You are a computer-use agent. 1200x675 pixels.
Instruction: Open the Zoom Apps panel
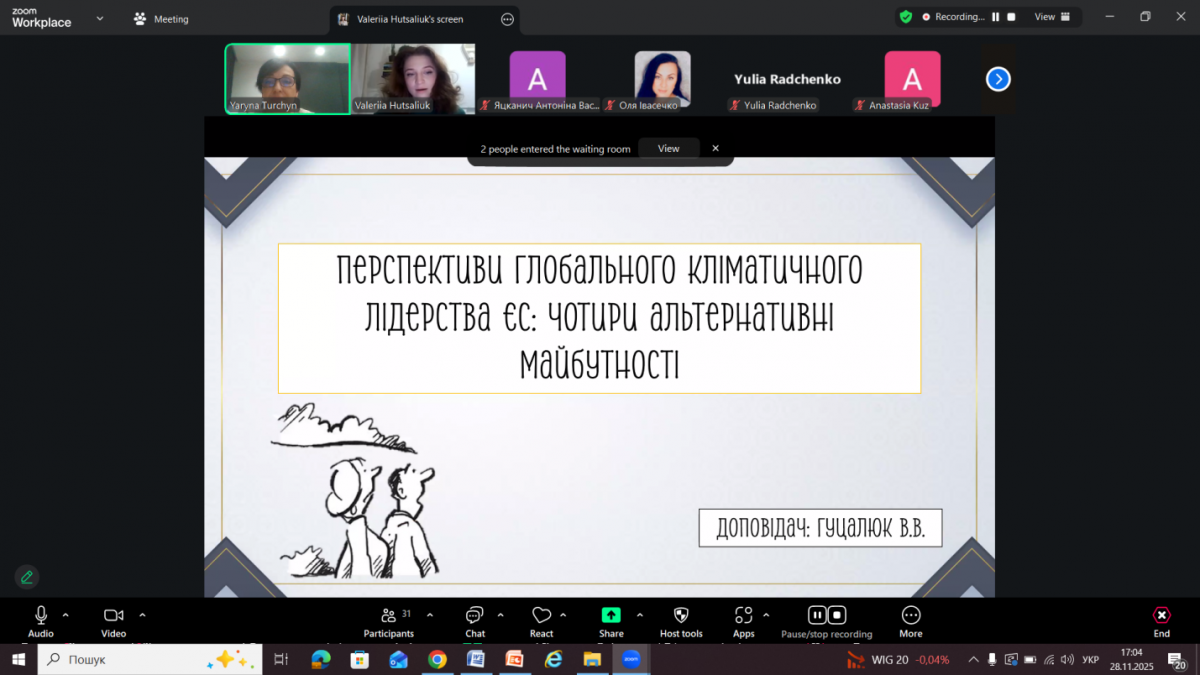(744, 617)
